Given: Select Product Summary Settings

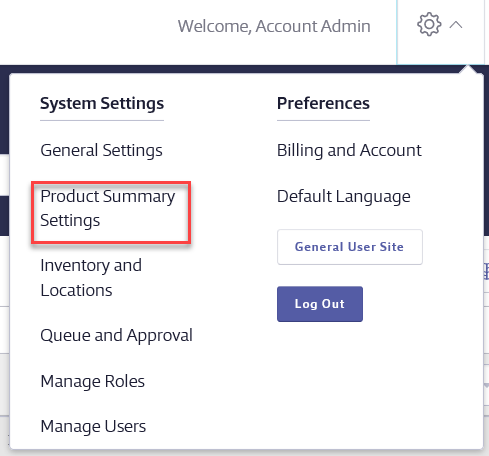Looking at the screenshot, I should tap(108, 208).
